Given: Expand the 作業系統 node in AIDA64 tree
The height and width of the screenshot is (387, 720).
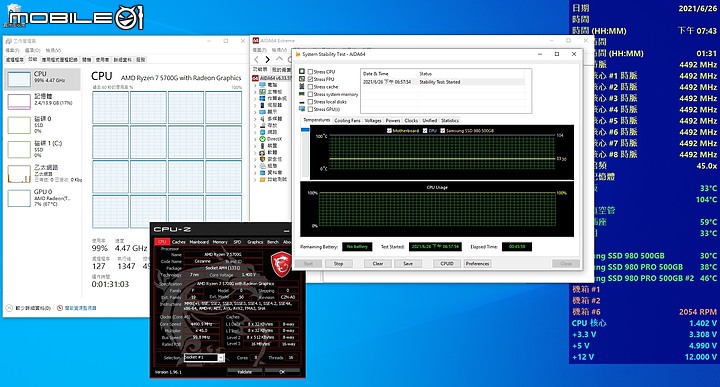Looking at the screenshot, I should [255, 98].
